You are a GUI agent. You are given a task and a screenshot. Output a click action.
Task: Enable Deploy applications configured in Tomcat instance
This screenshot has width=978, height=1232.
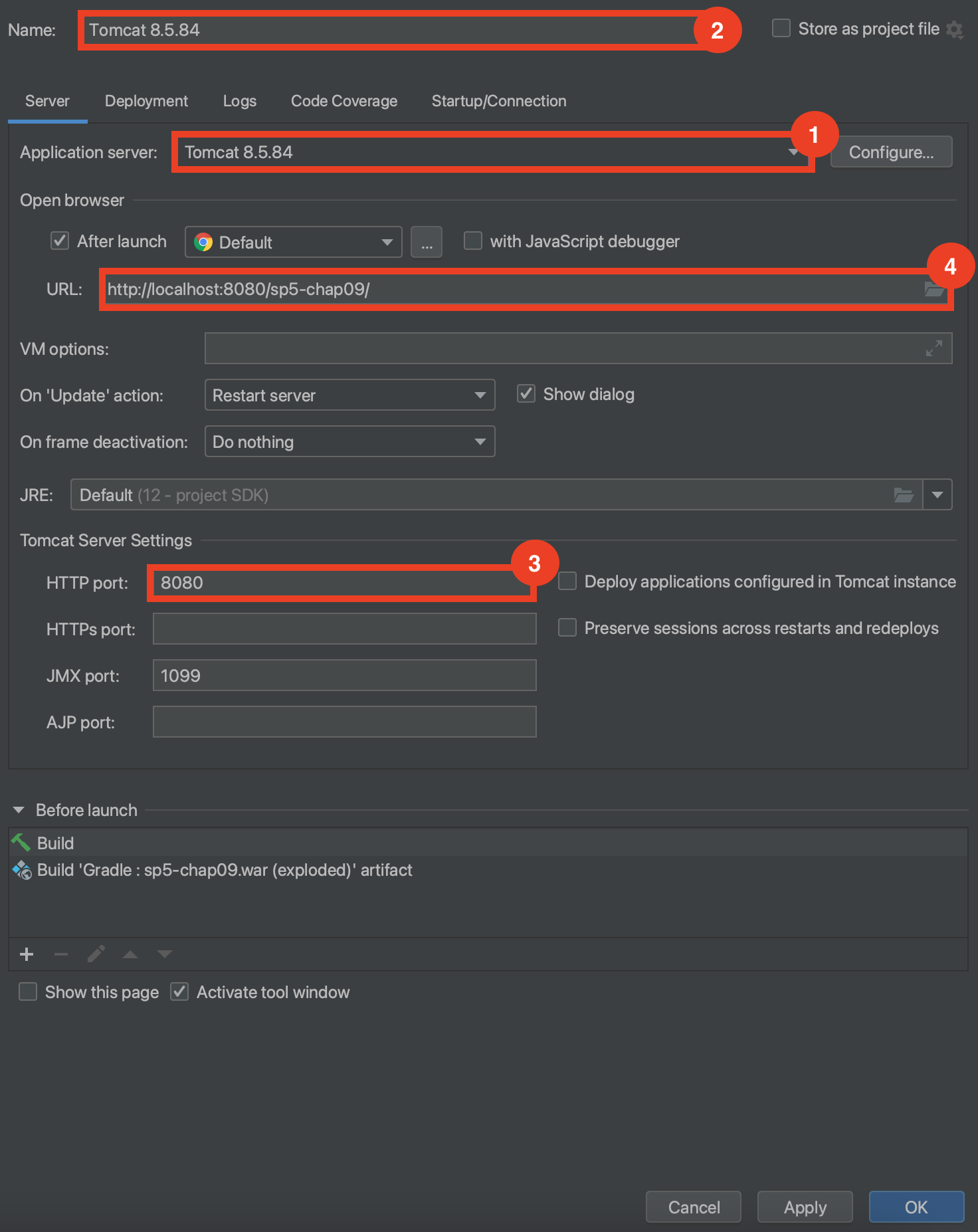[567, 581]
